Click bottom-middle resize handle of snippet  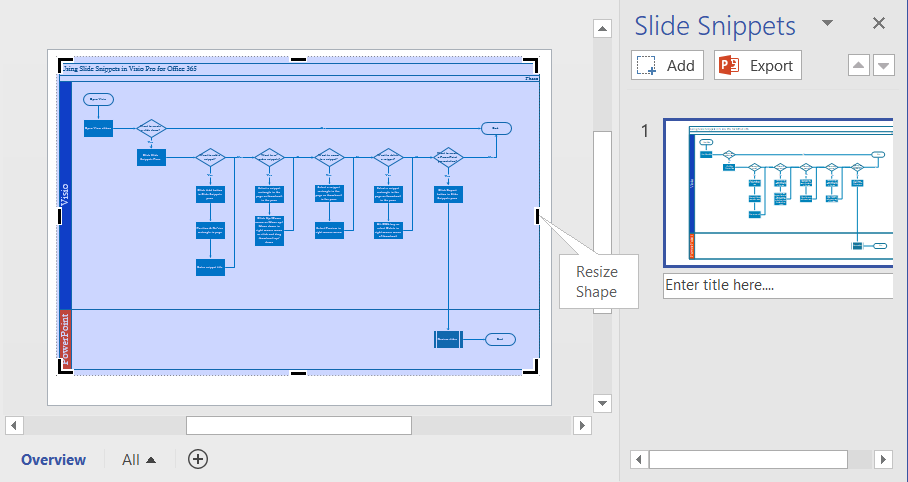pos(298,374)
